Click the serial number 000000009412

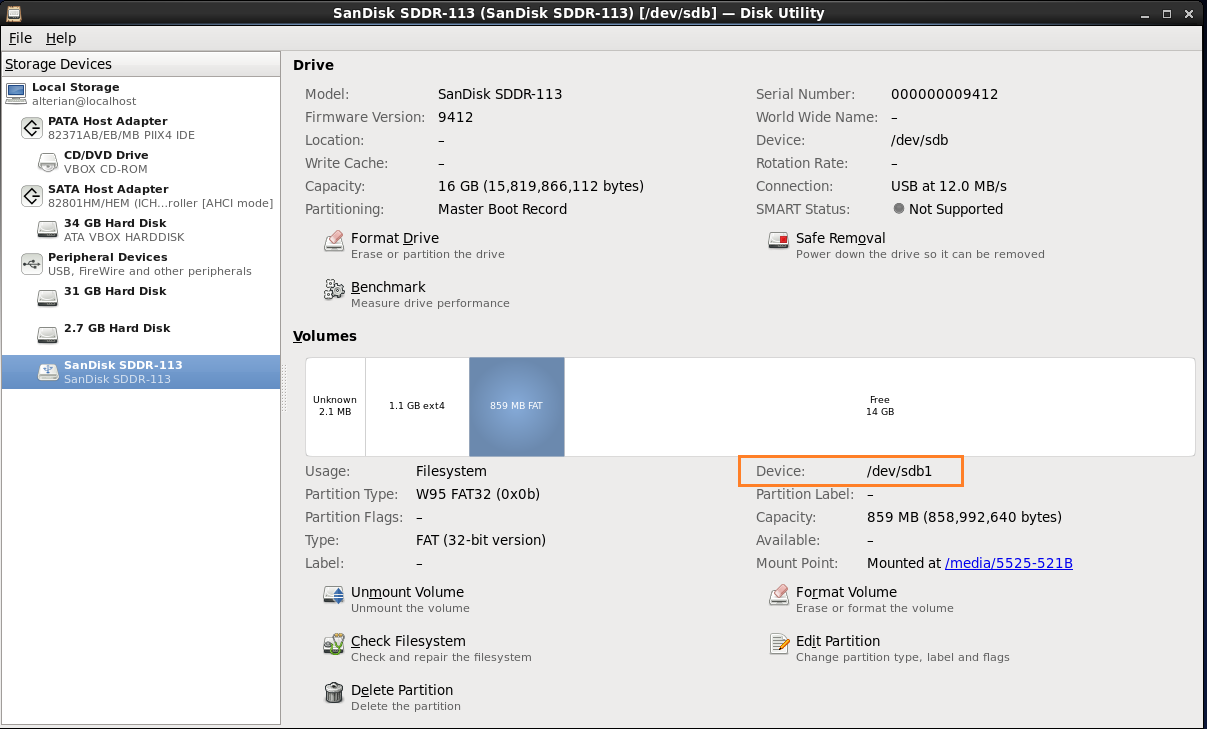[944, 94]
